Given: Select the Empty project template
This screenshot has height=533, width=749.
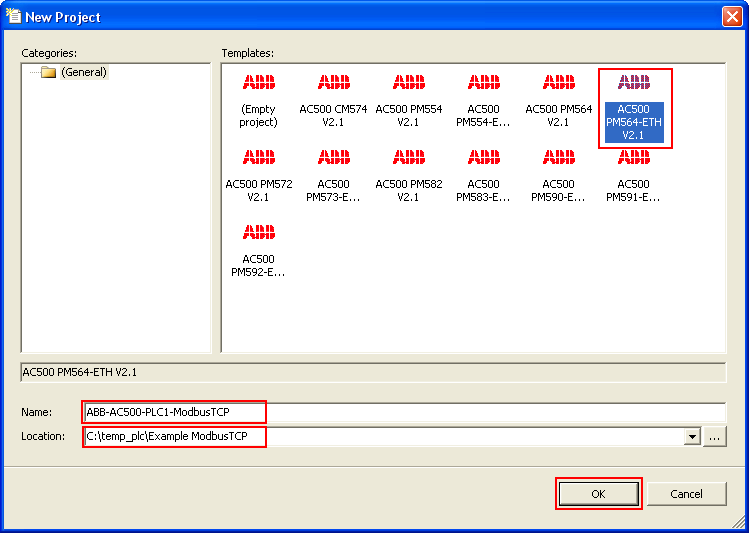Looking at the screenshot, I should tap(258, 100).
